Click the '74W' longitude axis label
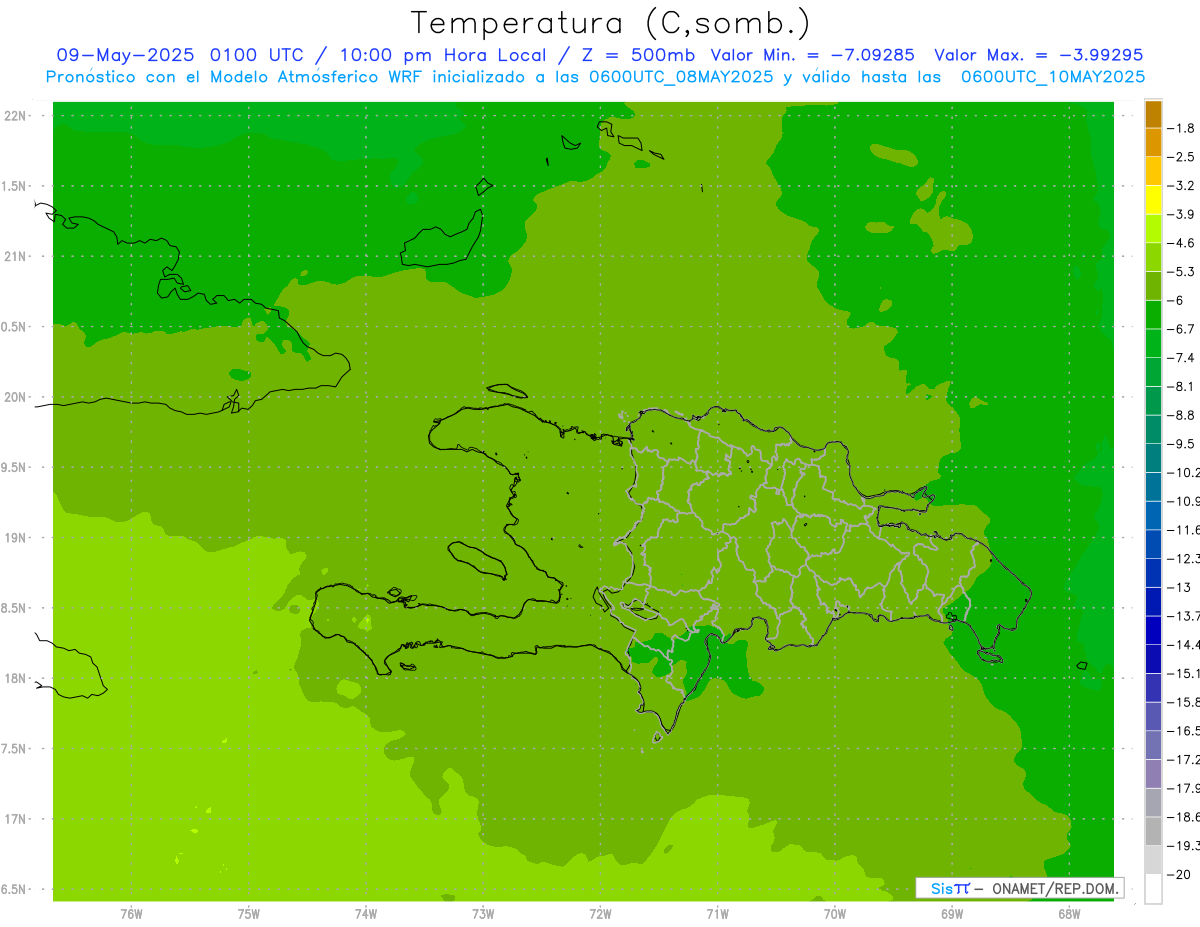 coord(366,914)
